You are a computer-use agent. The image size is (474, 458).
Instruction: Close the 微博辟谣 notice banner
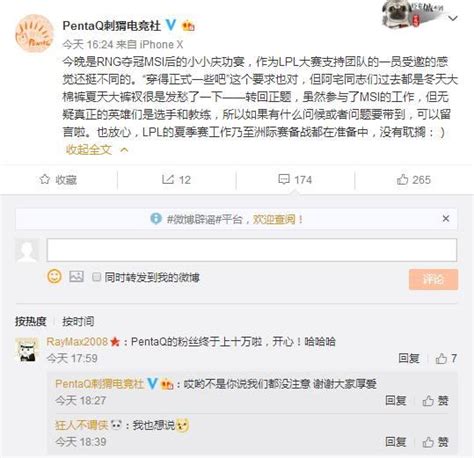(446, 219)
